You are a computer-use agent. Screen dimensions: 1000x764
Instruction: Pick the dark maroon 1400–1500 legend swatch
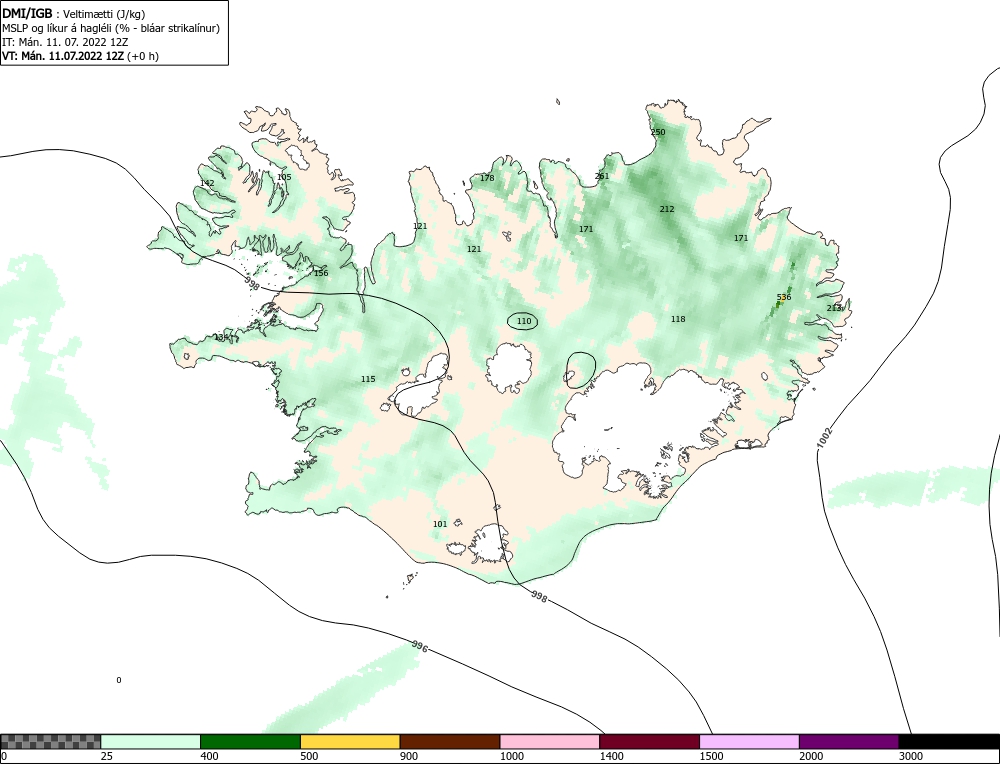tap(649, 741)
